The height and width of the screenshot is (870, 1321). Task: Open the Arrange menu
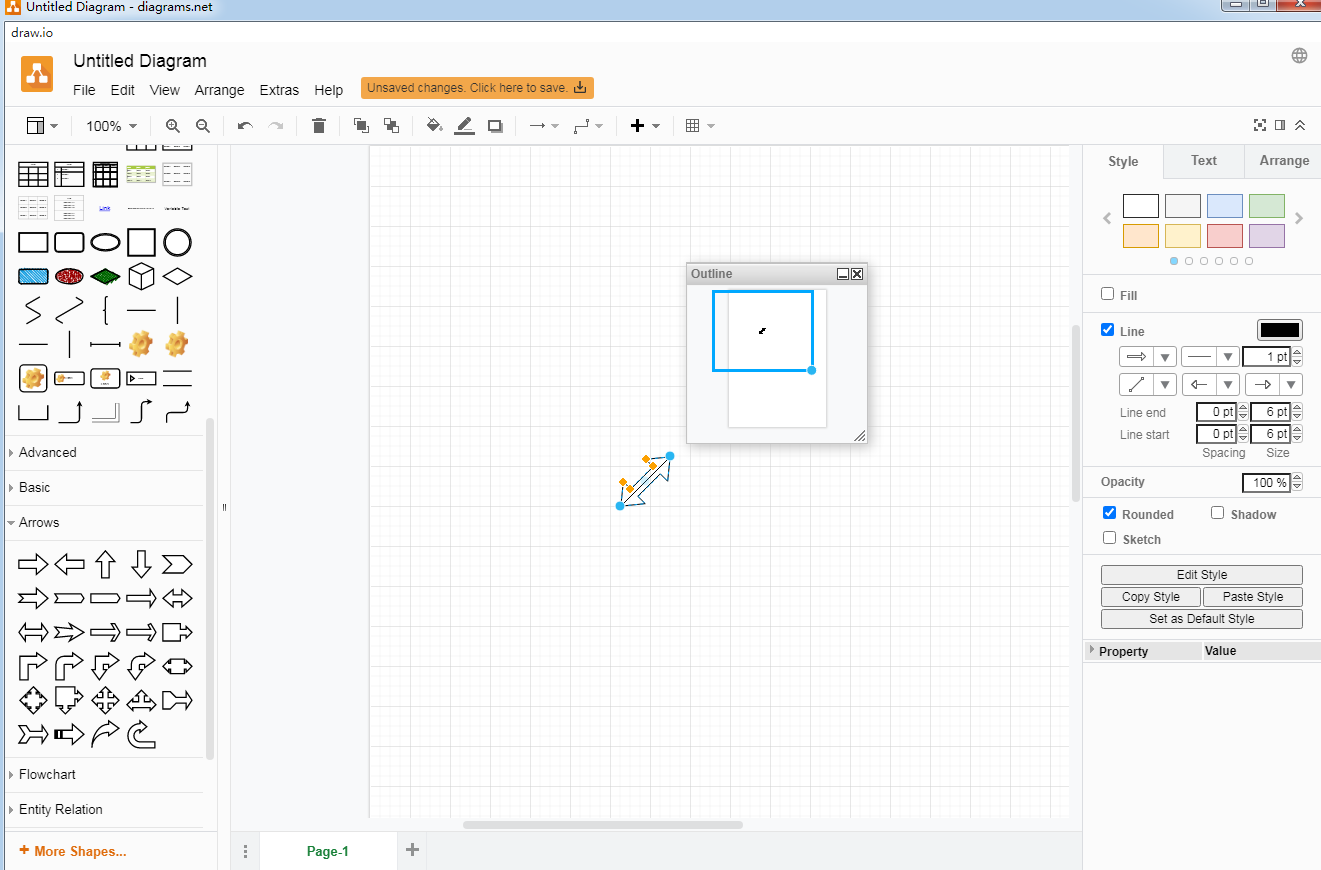[219, 90]
